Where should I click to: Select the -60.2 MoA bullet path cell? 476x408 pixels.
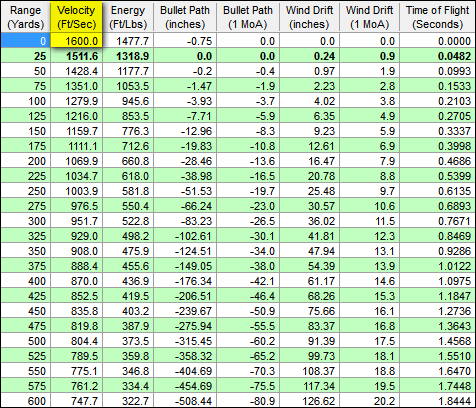(x=248, y=341)
